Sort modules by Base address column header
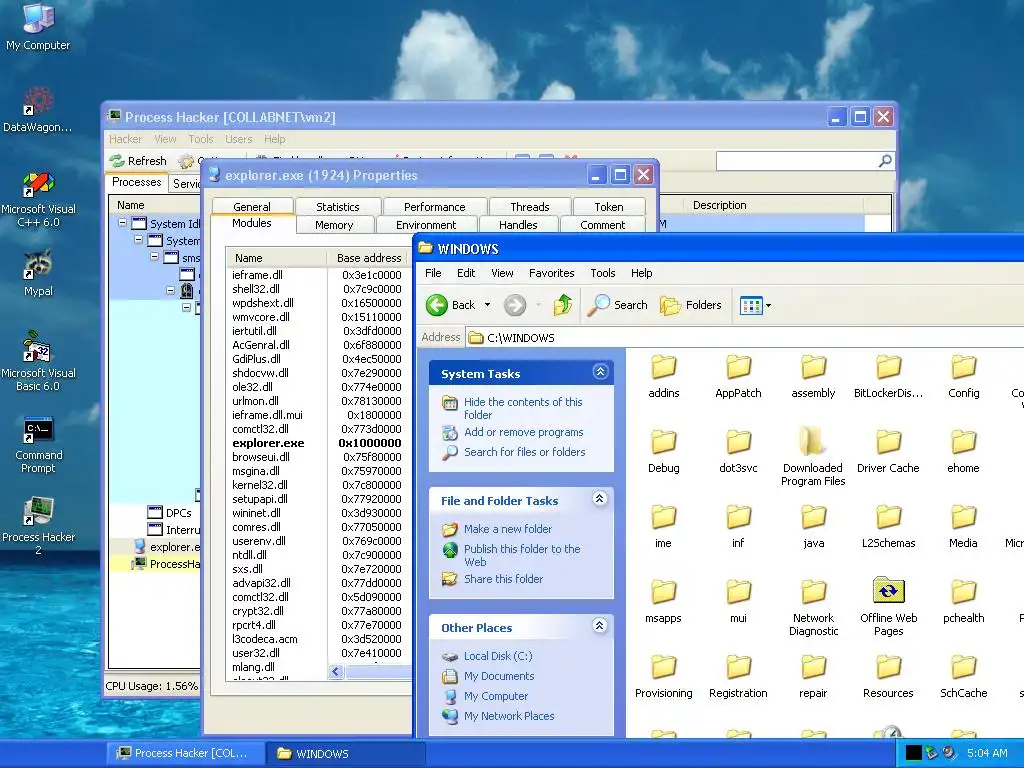This screenshot has width=1024, height=768. 368,258
